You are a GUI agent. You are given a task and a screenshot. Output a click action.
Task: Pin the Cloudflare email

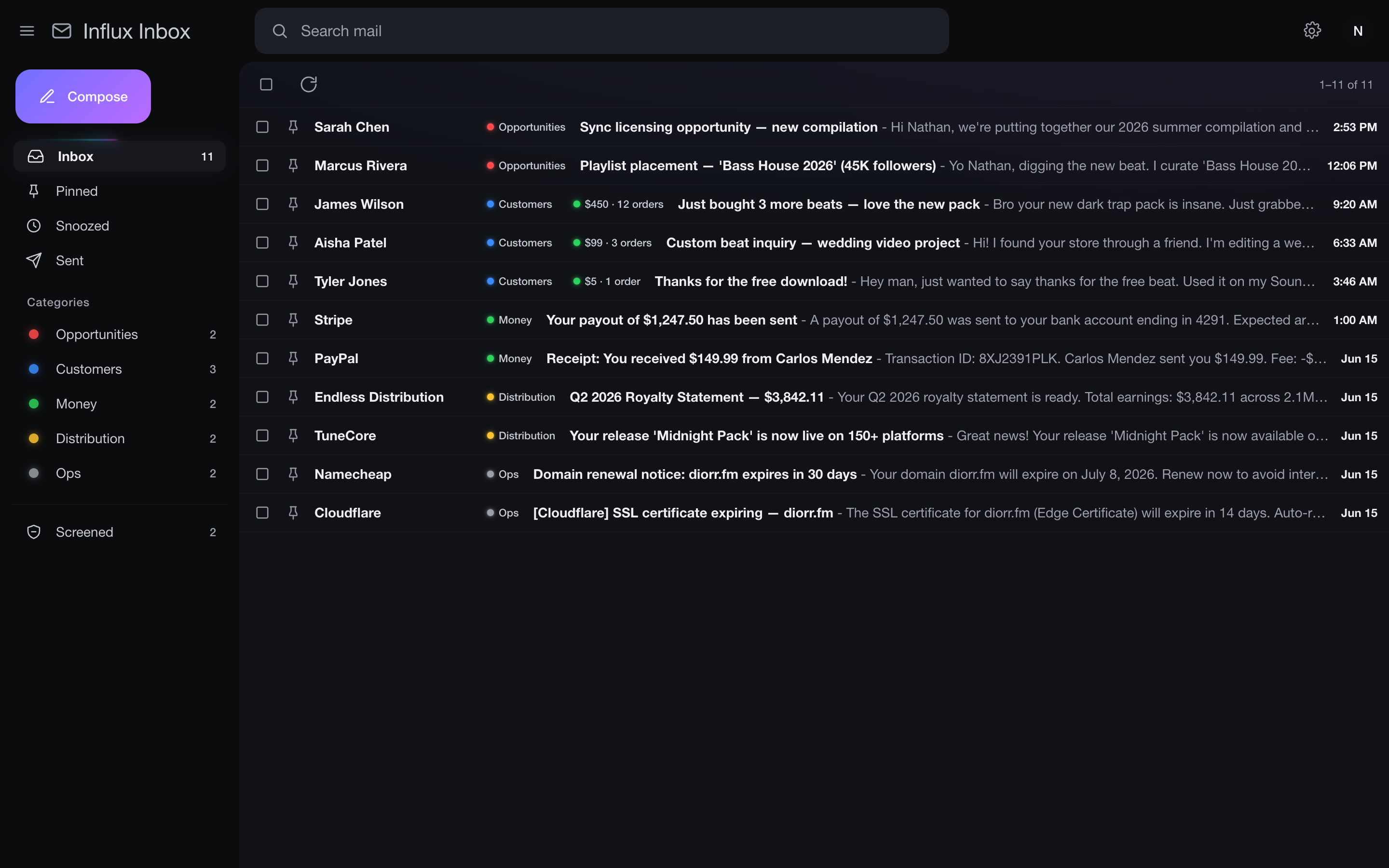tap(293, 513)
